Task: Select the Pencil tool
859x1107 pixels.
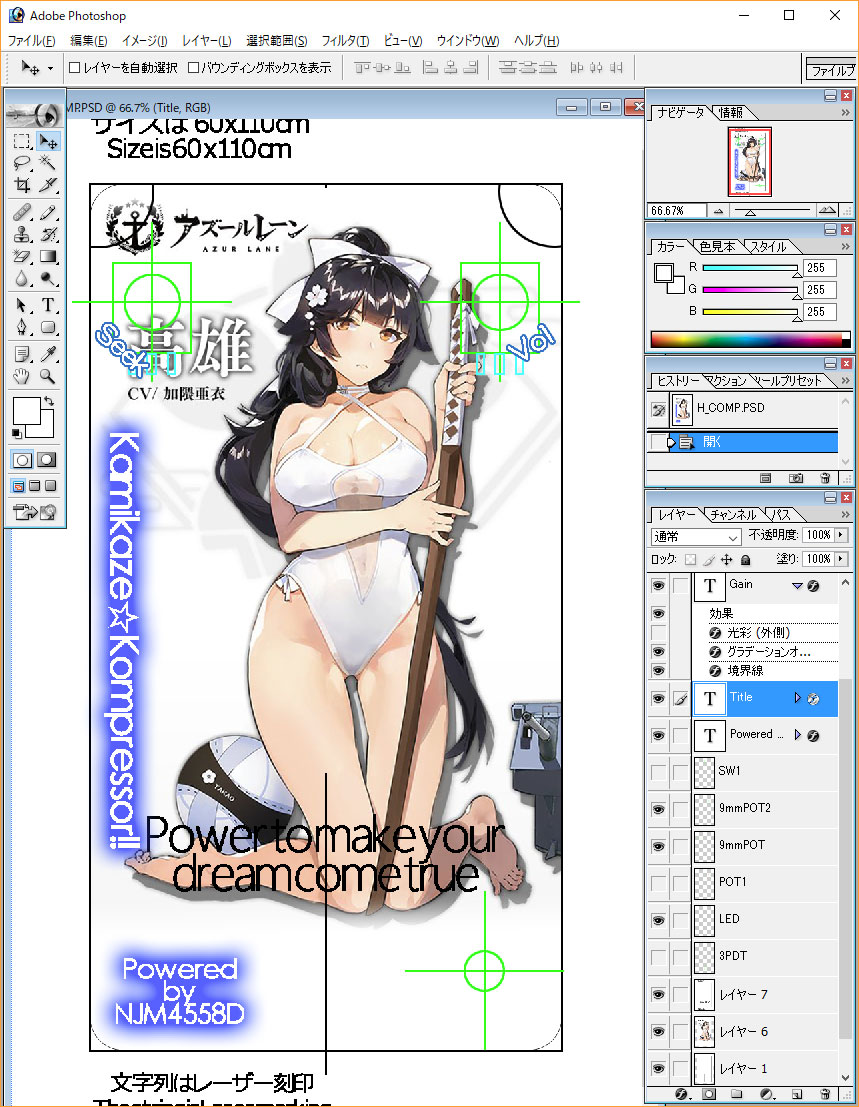Action: [47, 212]
